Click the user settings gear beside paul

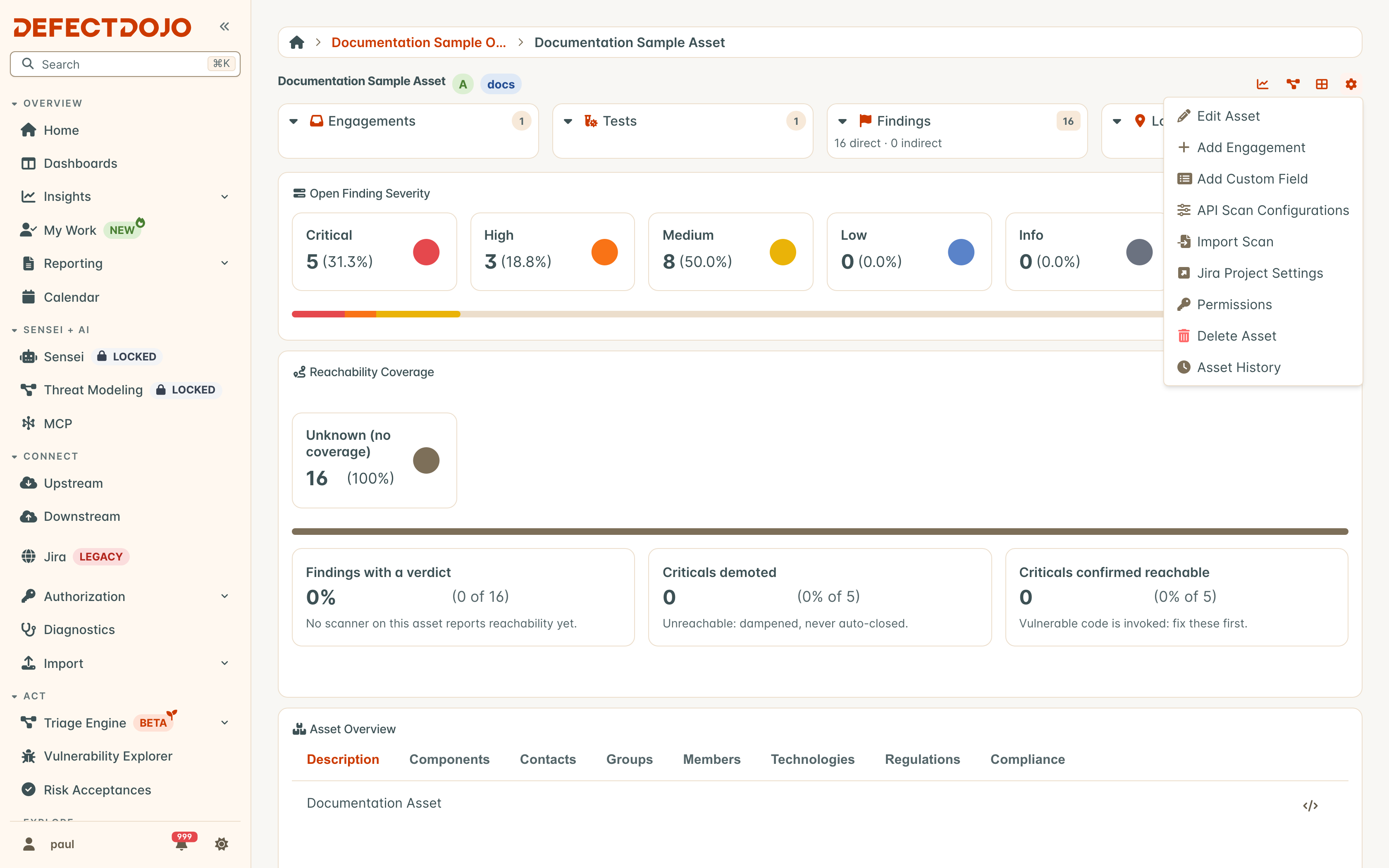click(222, 844)
